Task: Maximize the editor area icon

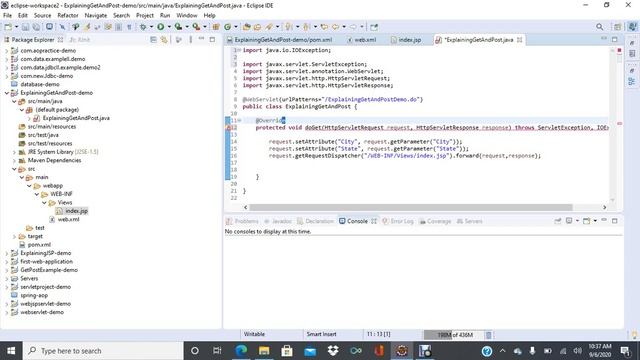Action: tap(615, 39)
